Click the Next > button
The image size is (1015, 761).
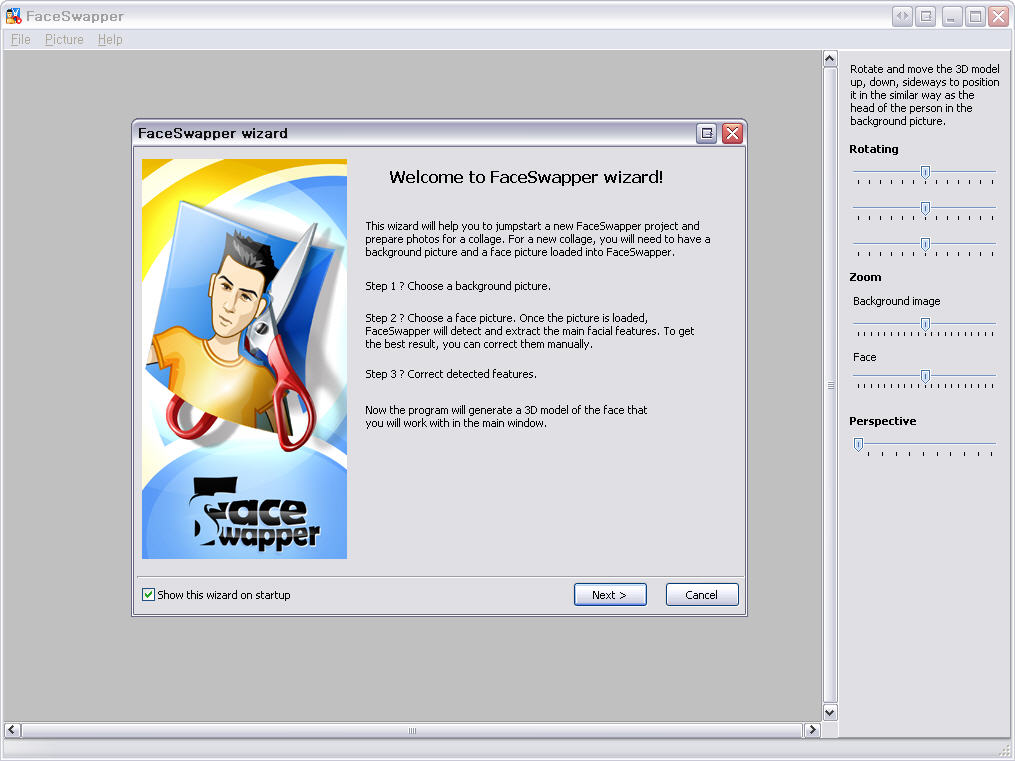click(x=610, y=595)
